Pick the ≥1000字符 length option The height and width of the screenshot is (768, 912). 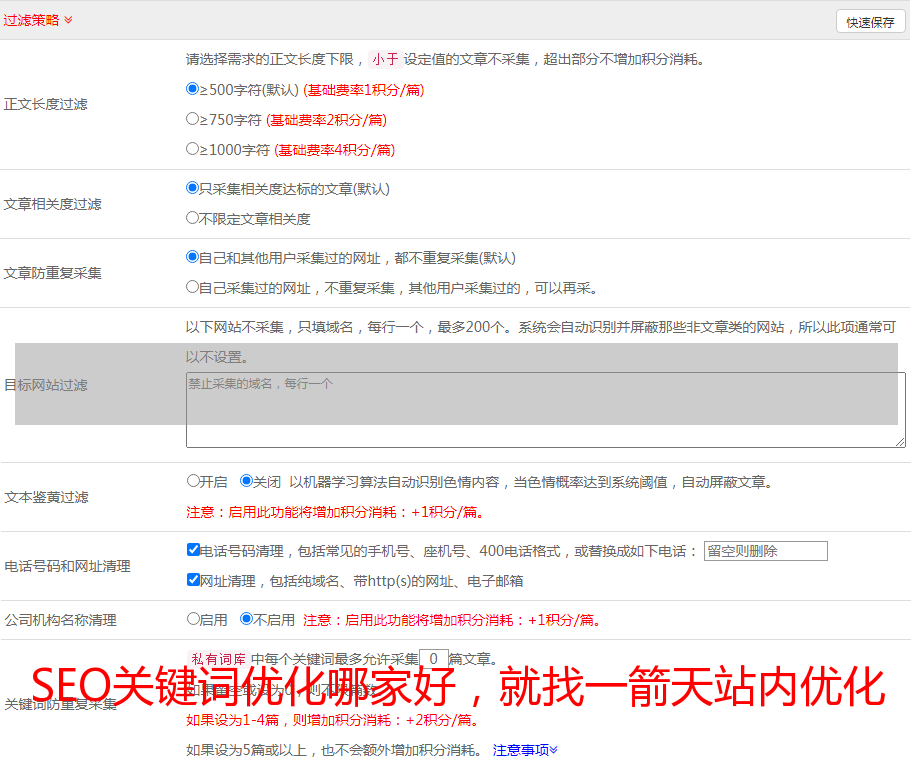192,149
